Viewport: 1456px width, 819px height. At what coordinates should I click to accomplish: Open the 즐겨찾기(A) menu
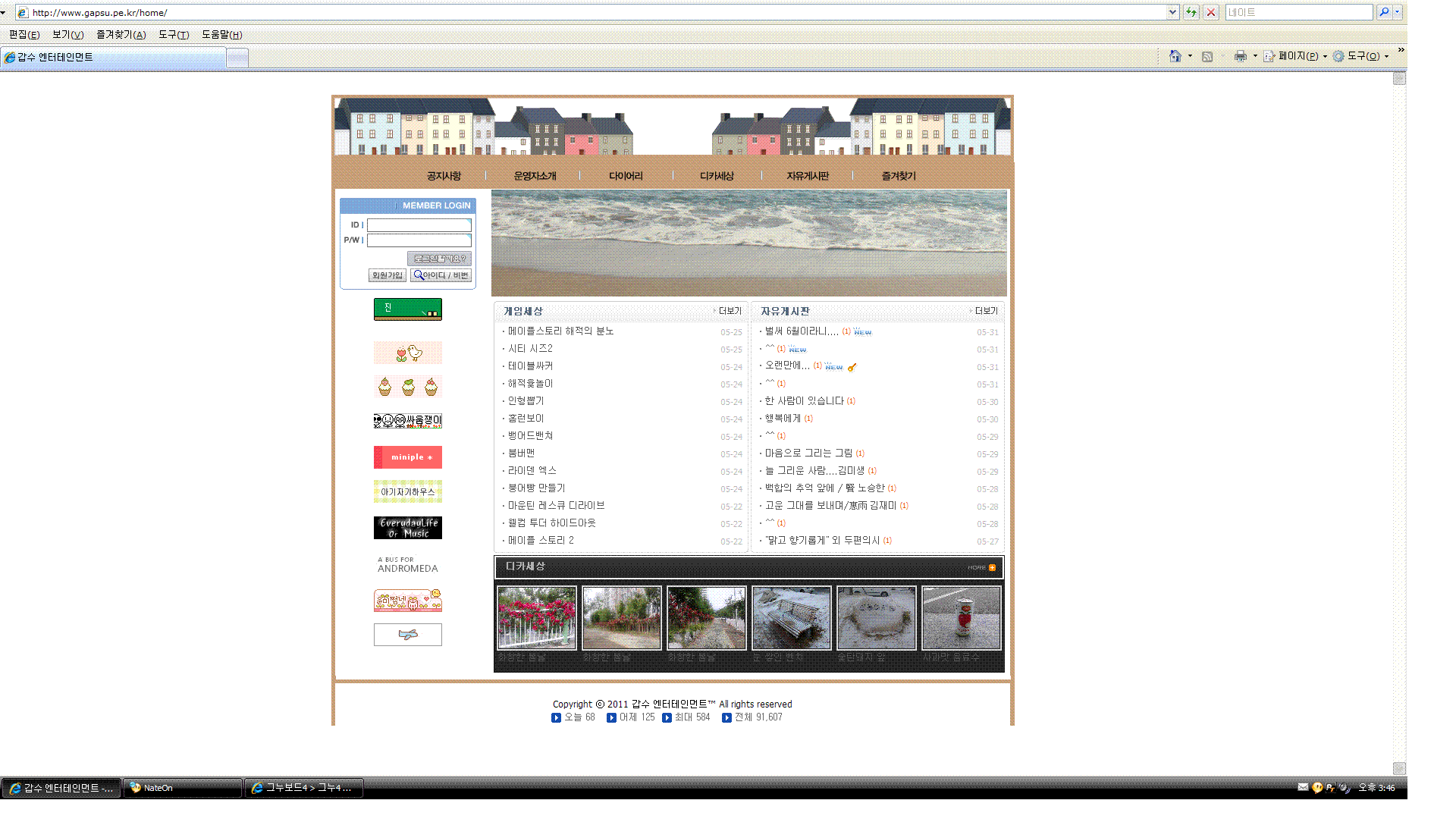click(121, 35)
